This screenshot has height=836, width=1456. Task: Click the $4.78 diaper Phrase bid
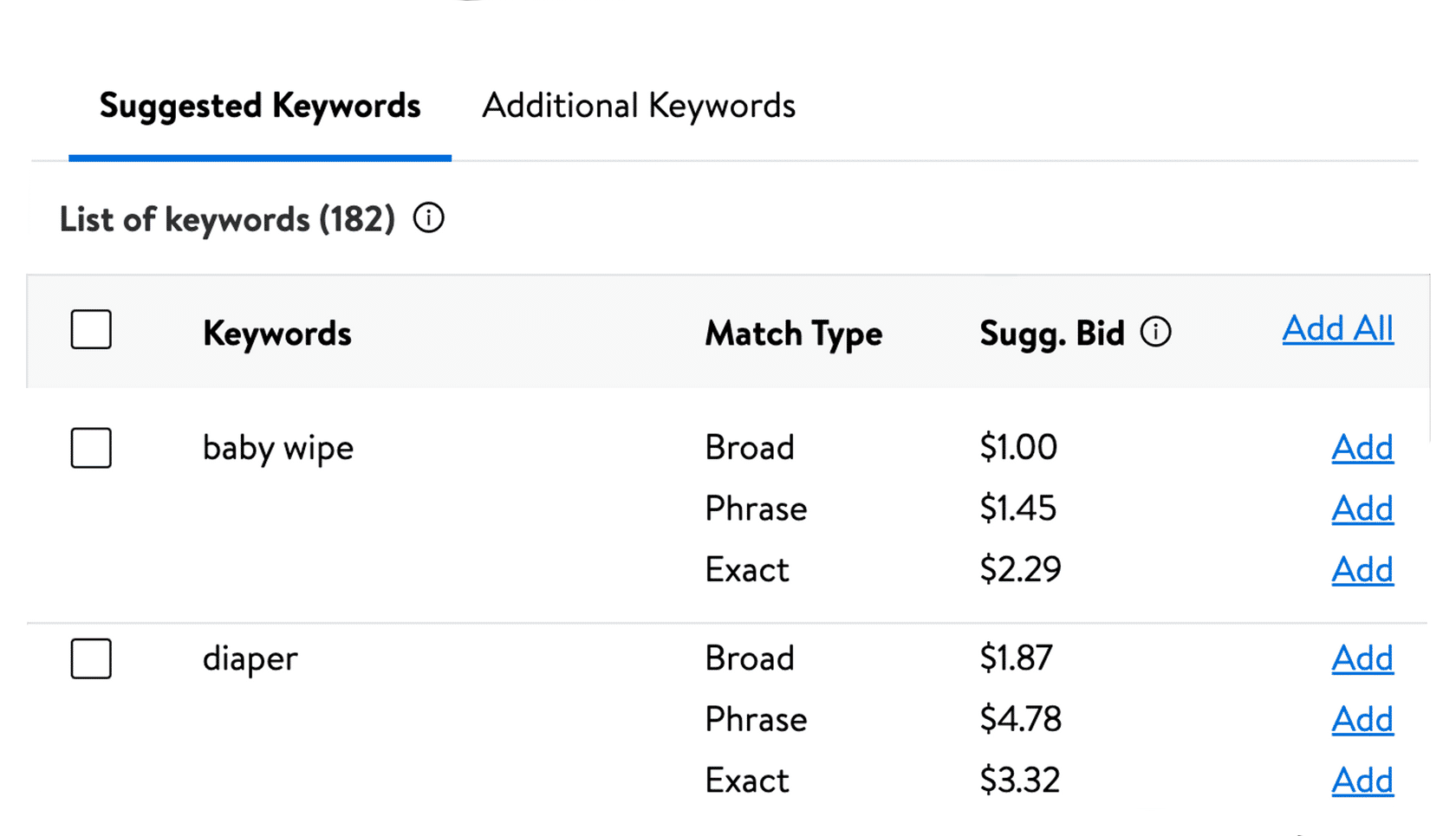coord(1020,719)
